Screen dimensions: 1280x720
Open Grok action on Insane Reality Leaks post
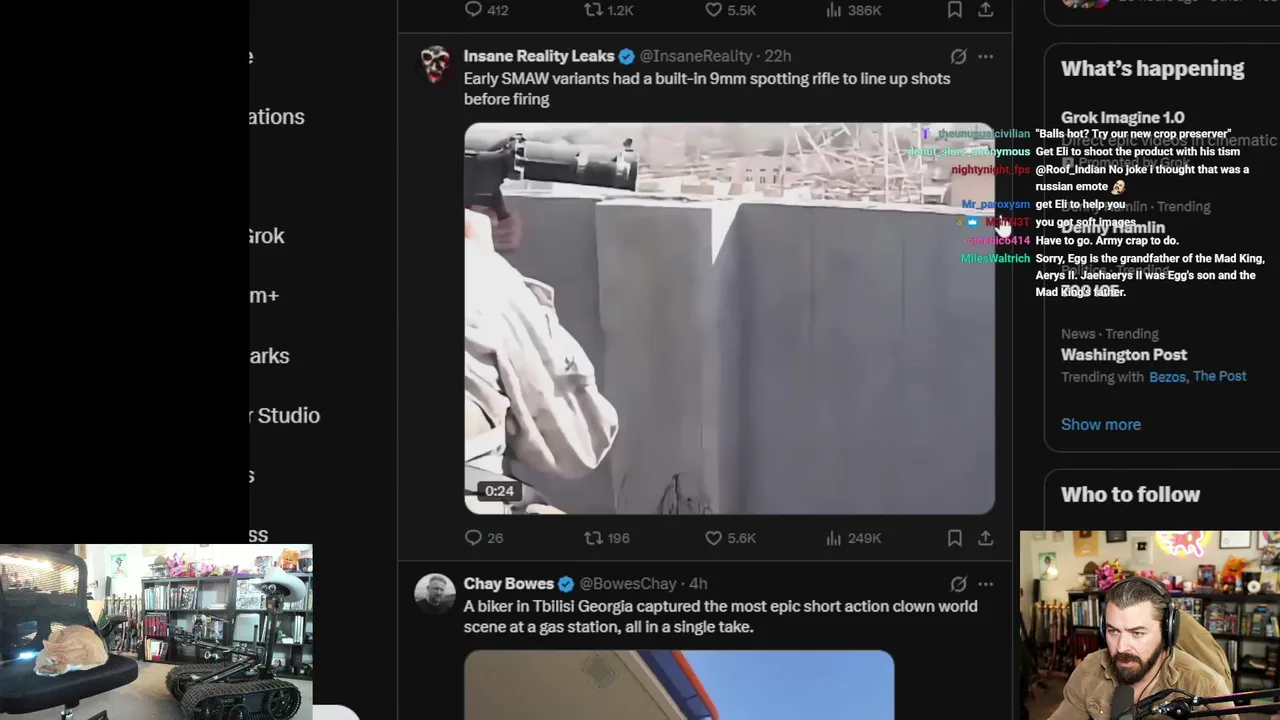958,56
